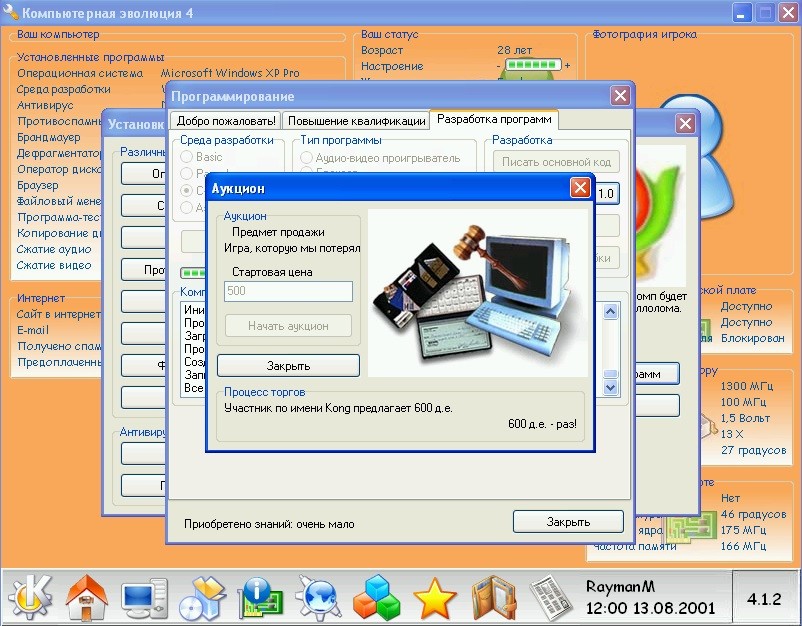This screenshot has width=802, height=626.
Task: Click the Сжатие аудио entry in installed programs
Action: [54, 249]
